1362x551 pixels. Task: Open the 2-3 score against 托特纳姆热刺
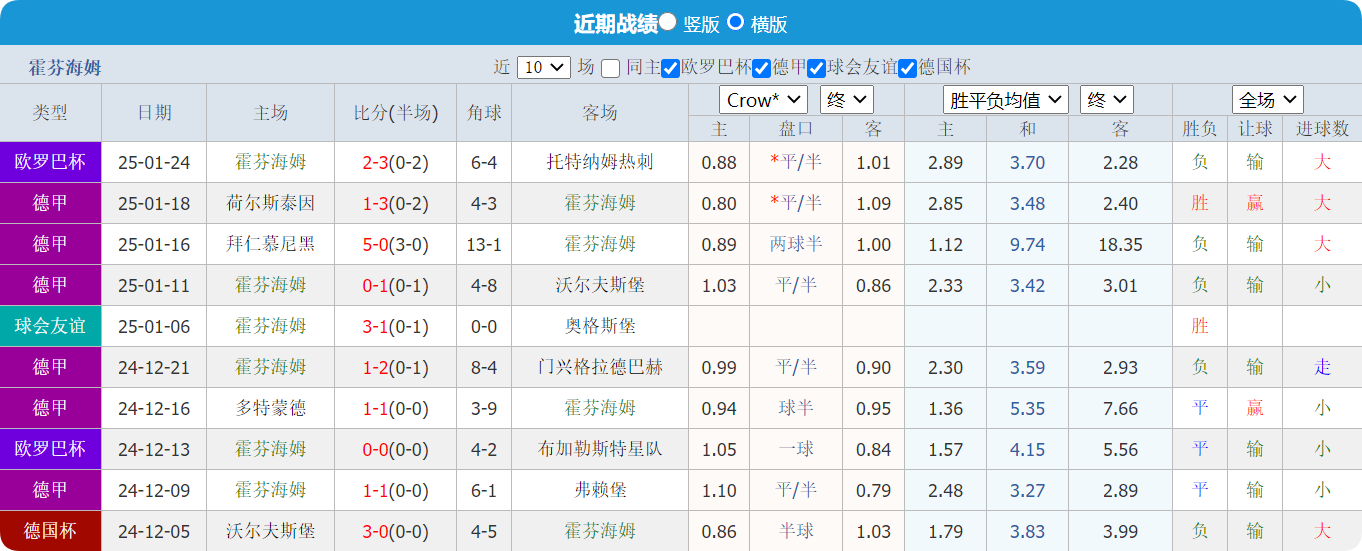(375, 162)
